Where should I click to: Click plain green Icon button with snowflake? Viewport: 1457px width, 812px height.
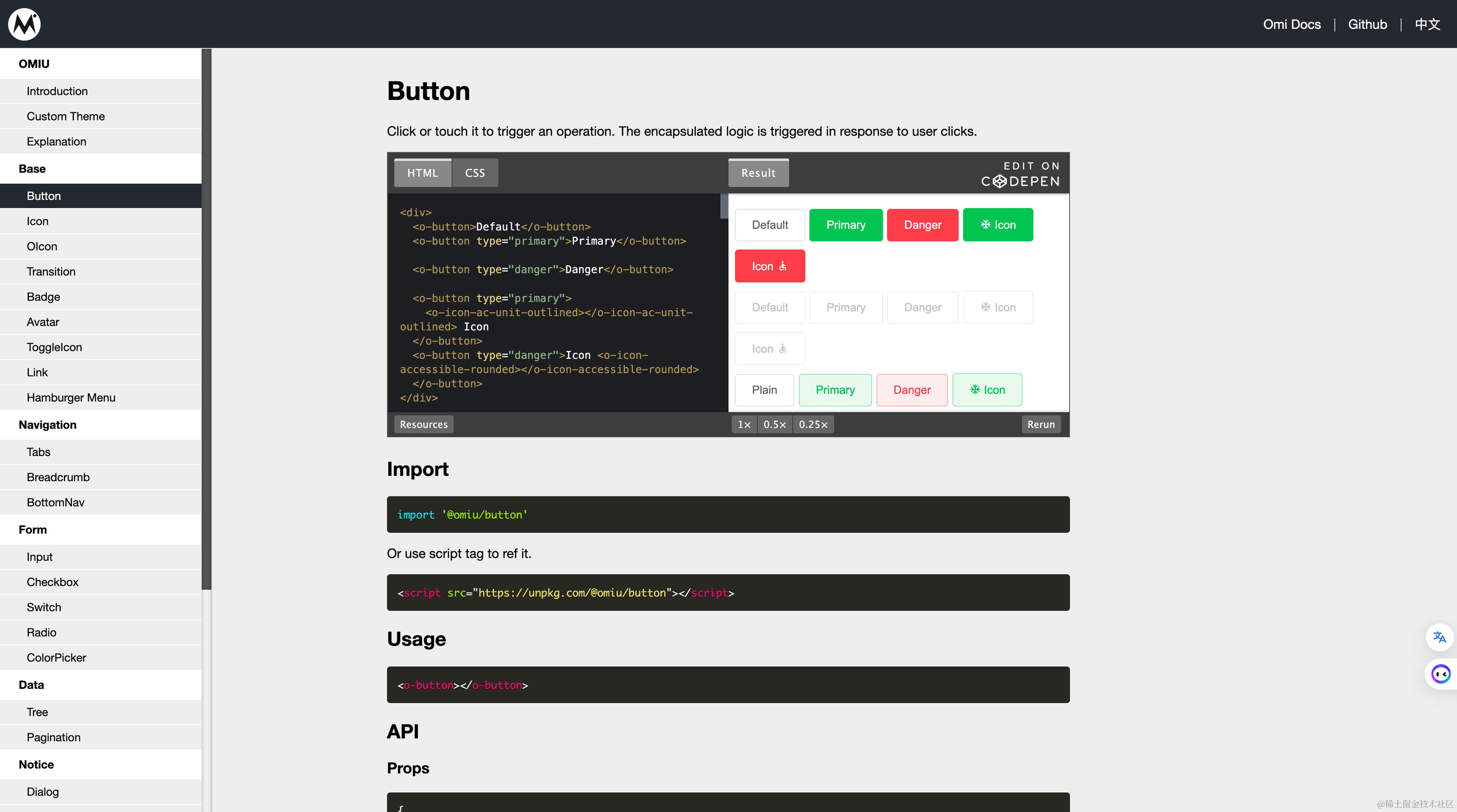tap(987, 390)
